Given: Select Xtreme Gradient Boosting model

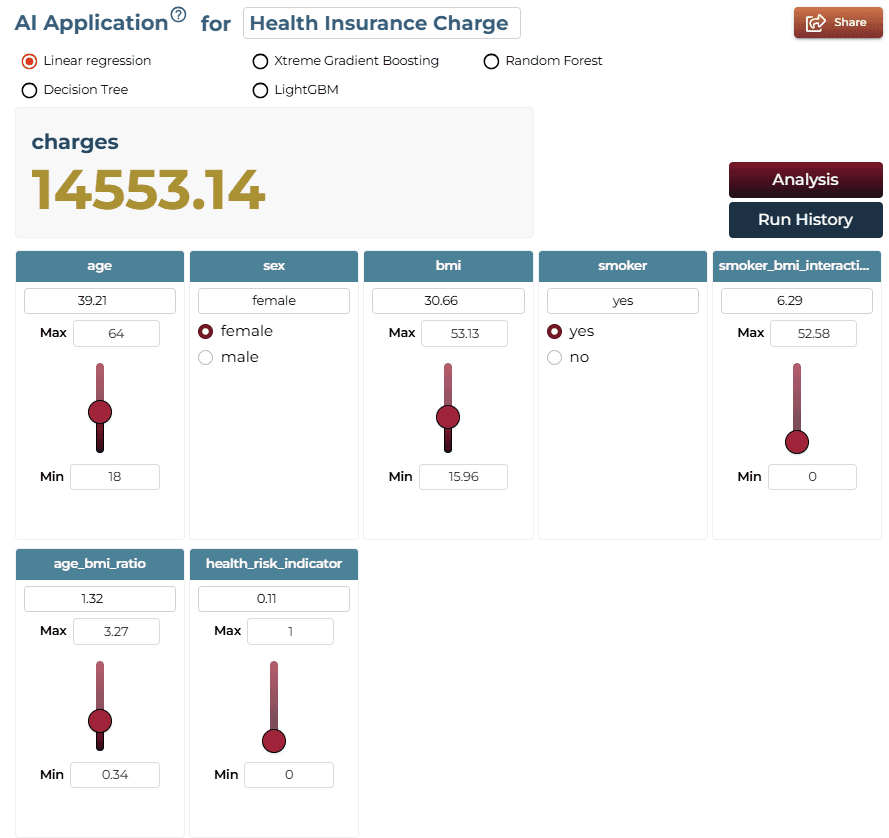Looking at the screenshot, I should (260, 61).
